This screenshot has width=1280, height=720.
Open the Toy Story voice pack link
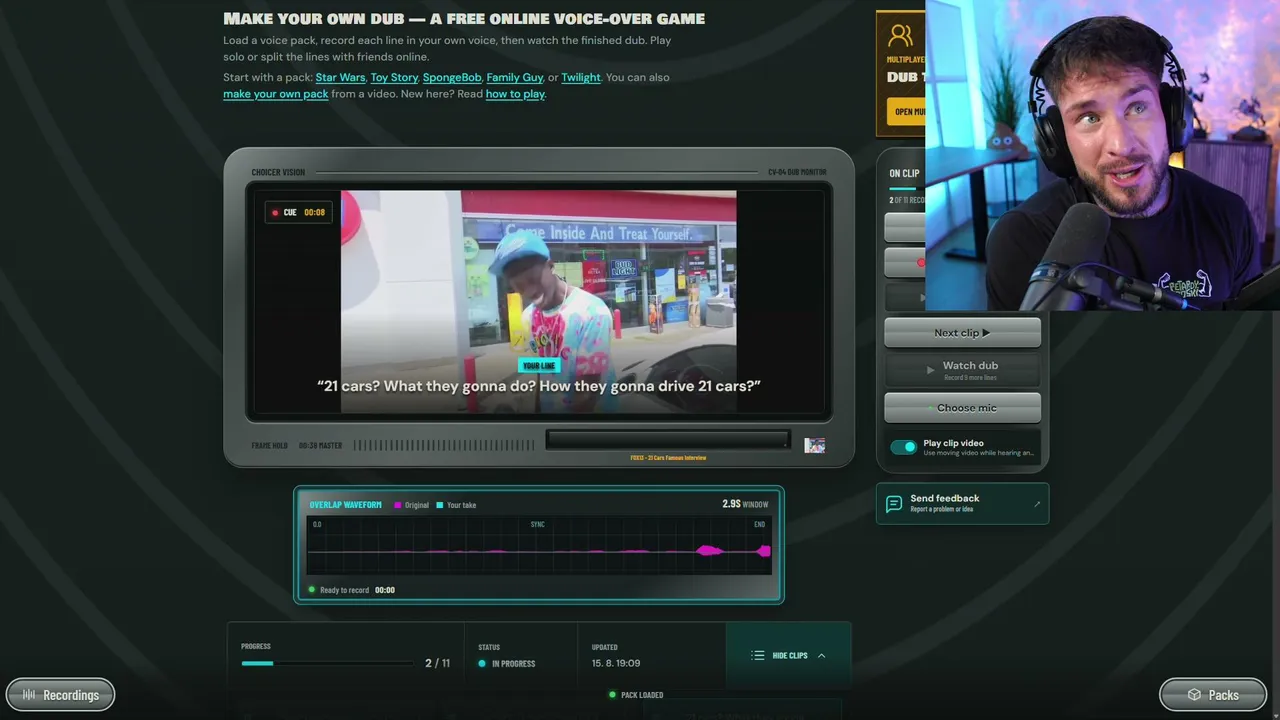[x=394, y=77]
